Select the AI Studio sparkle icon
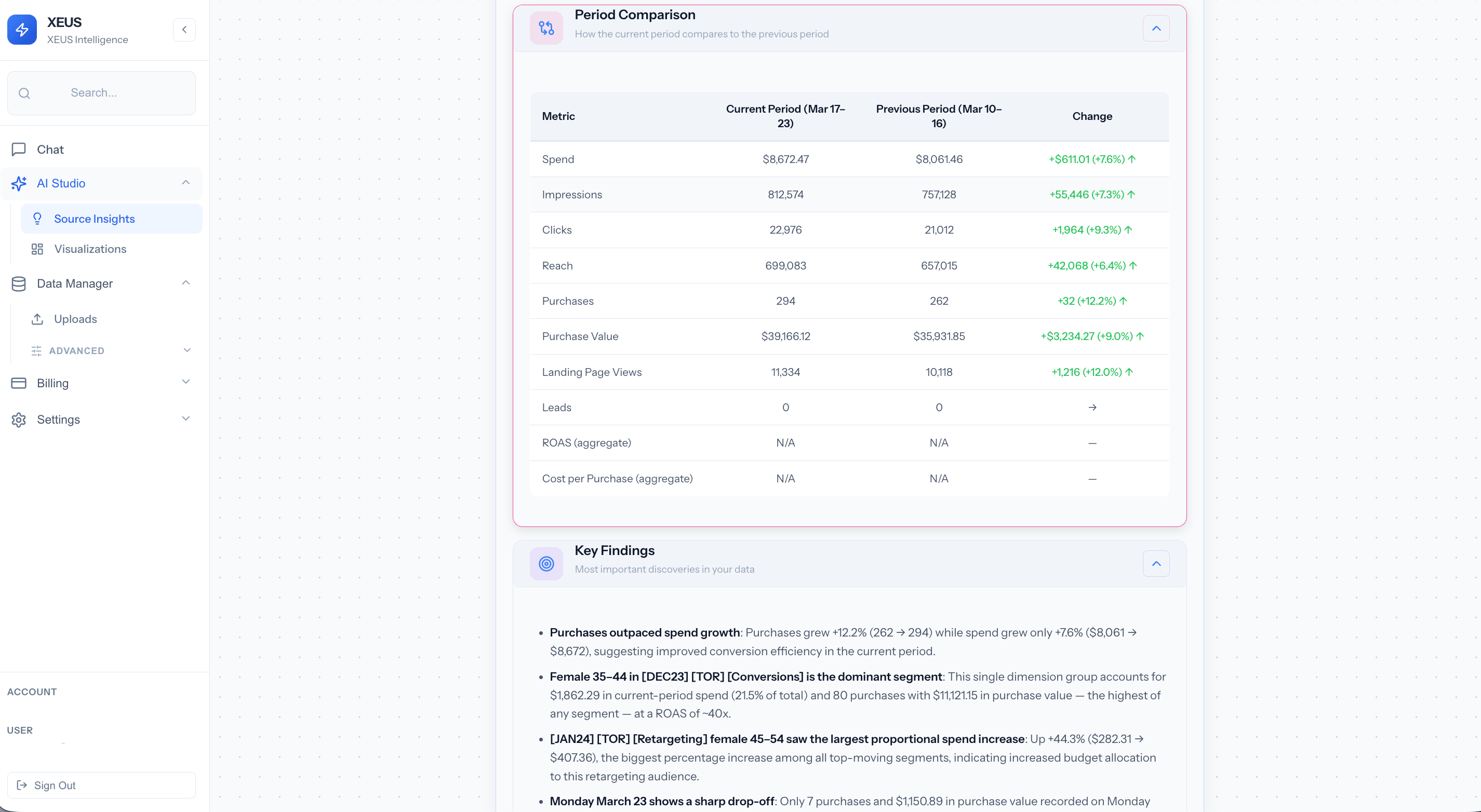This screenshot has width=1481, height=812. [x=19, y=183]
